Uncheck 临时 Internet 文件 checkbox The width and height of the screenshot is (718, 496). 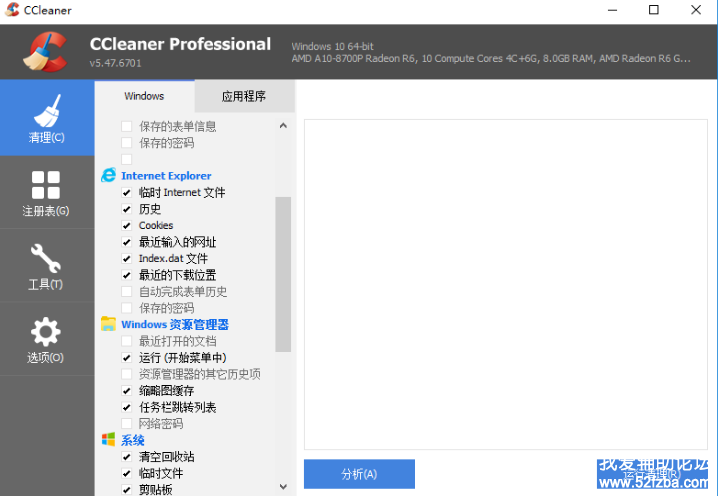point(127,192)
